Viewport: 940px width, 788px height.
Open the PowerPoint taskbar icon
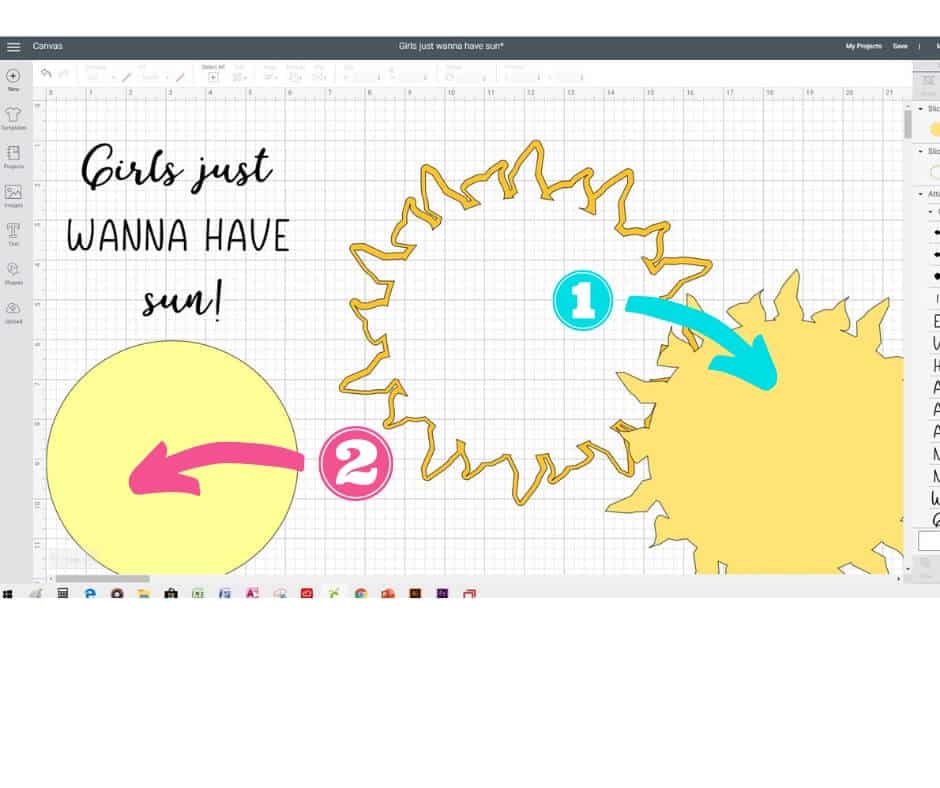388,594
